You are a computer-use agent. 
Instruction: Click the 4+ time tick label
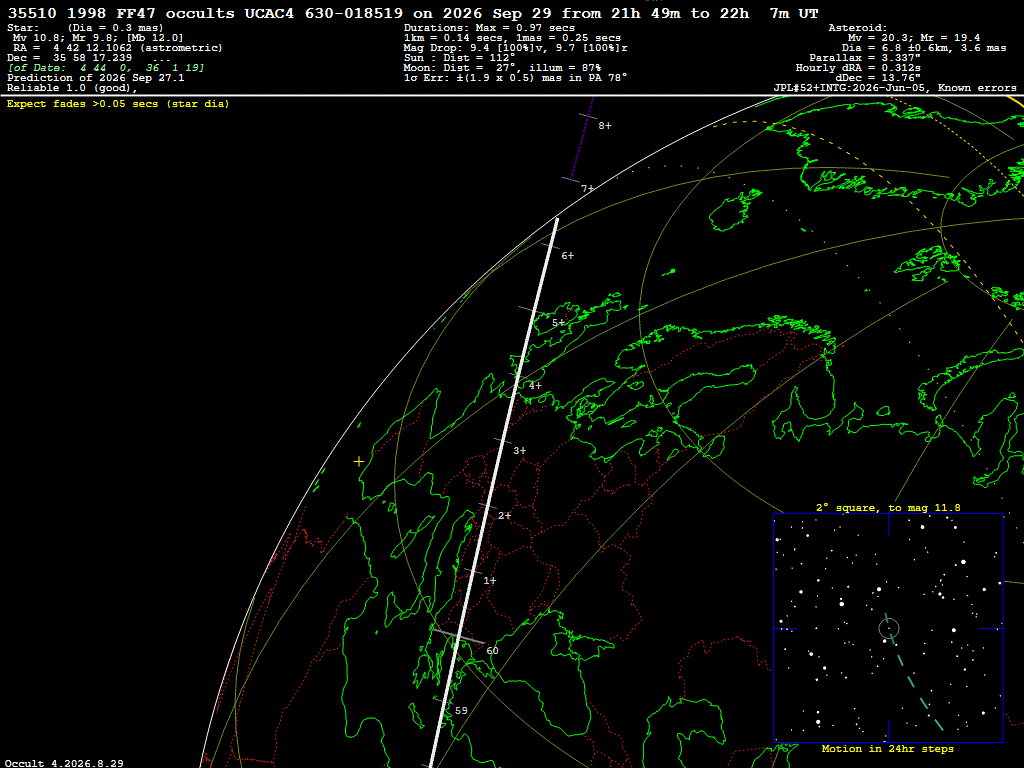(x=535, y=386)
